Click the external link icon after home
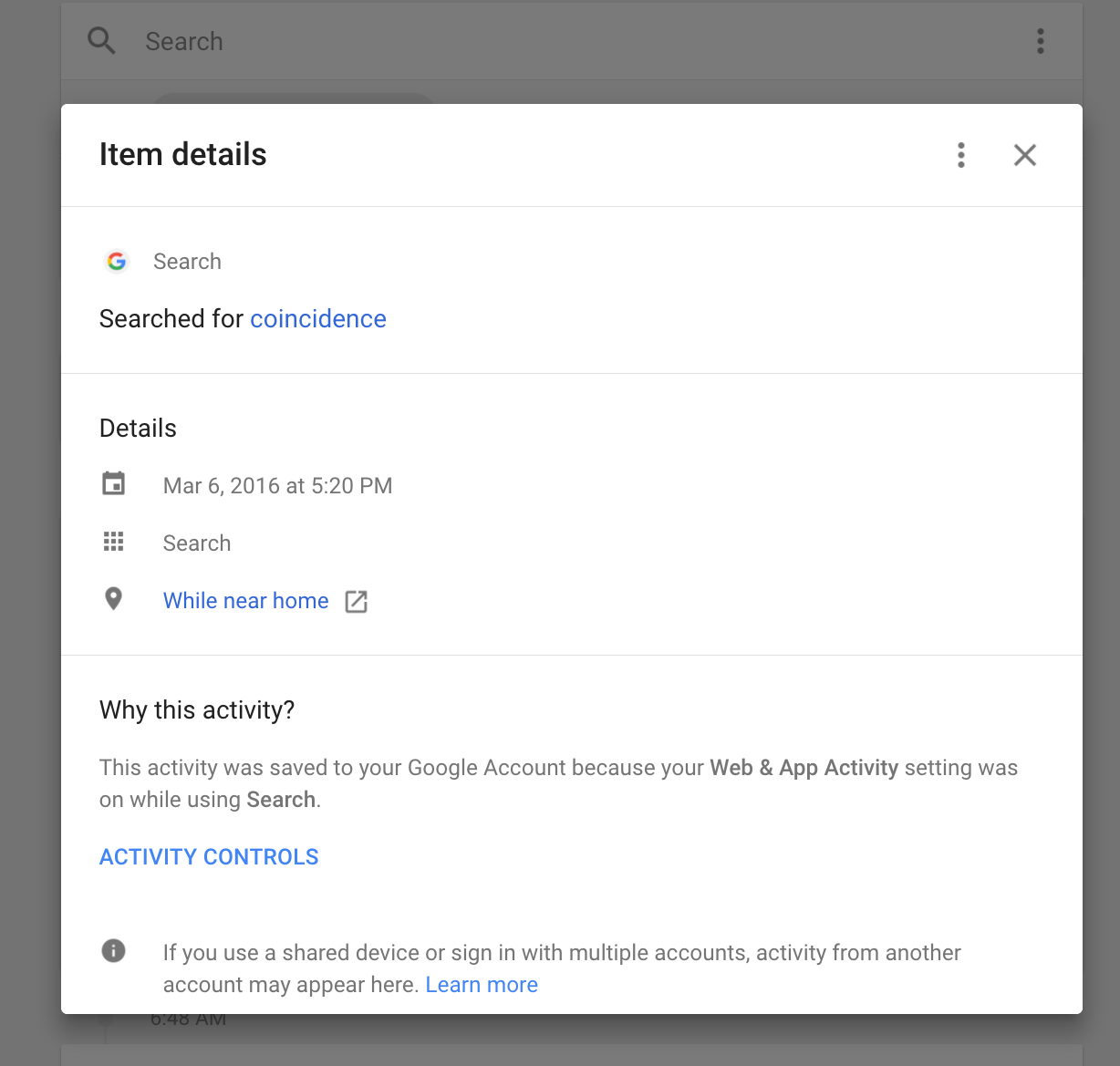 pyautogui.click(x=356, y=602)
